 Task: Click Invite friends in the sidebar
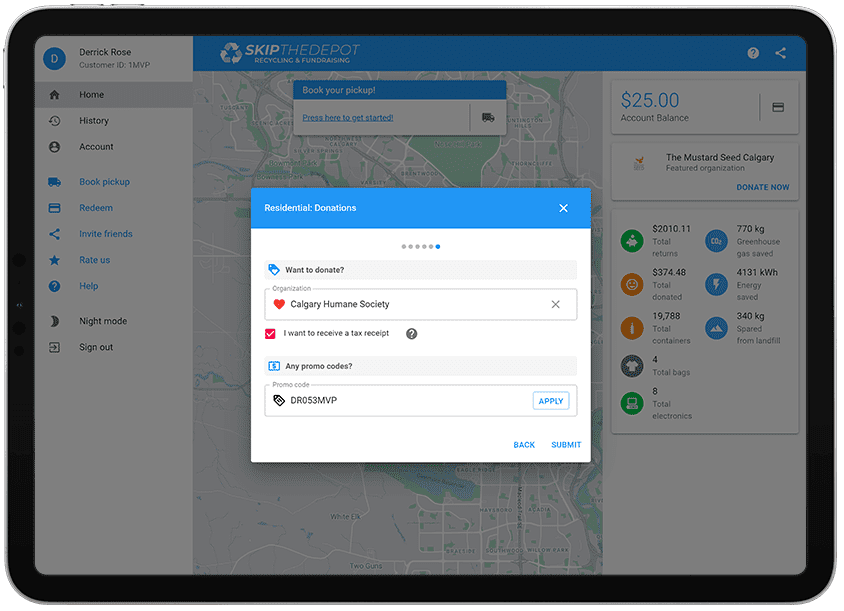105,234
